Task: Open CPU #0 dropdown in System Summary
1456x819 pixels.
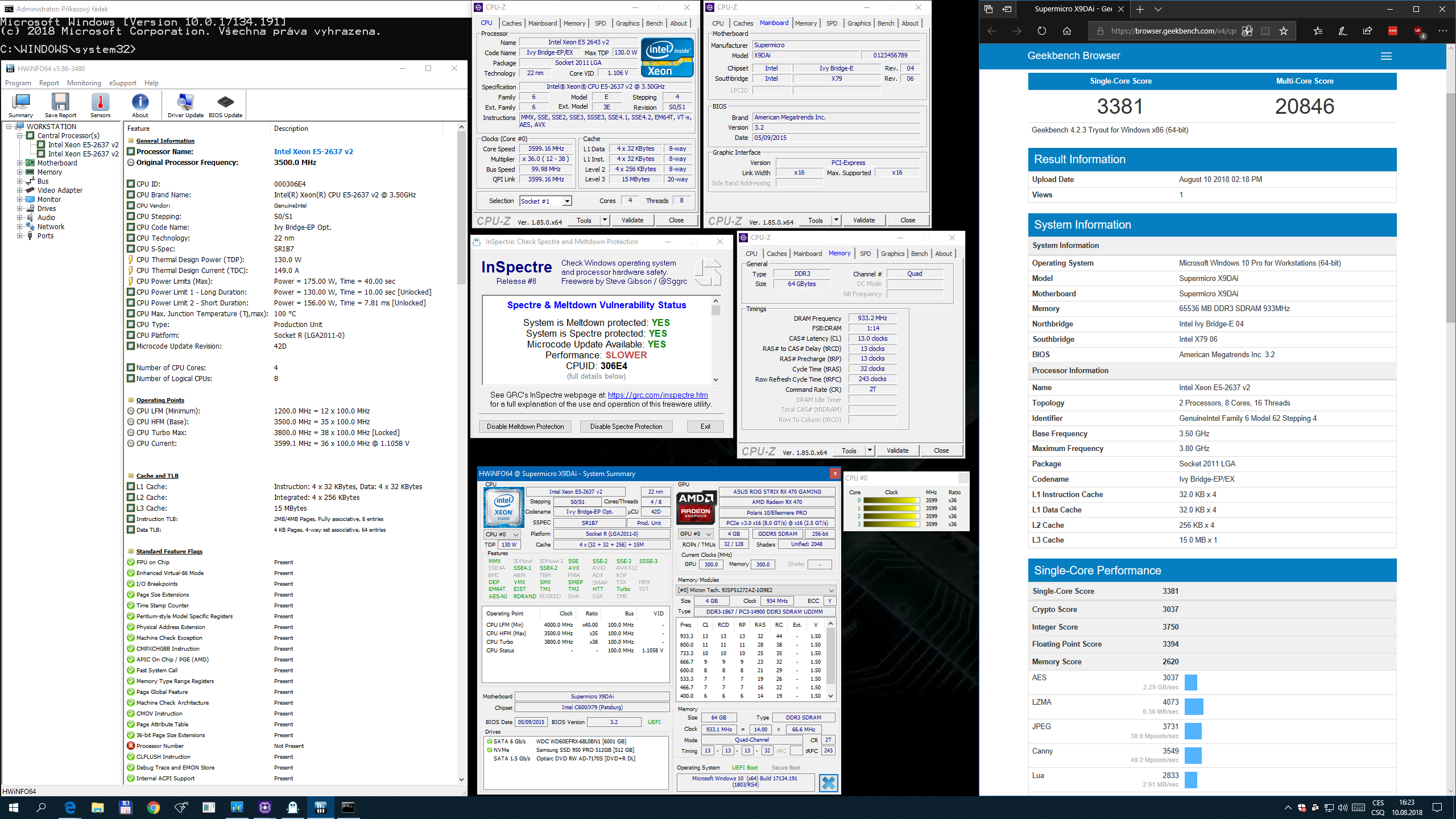Action: click(502, 534)
